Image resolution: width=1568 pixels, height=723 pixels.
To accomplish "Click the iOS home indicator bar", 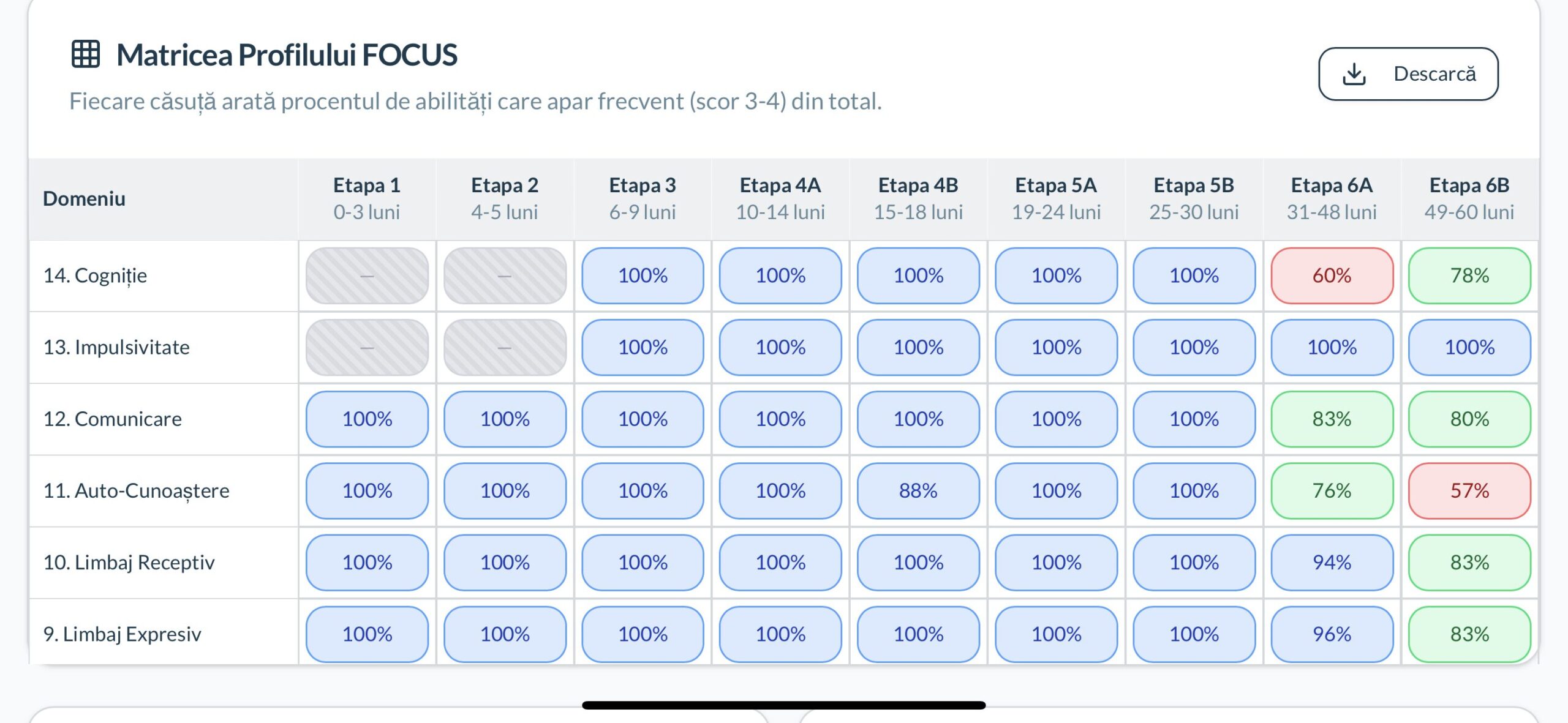I will coord(784,705).
